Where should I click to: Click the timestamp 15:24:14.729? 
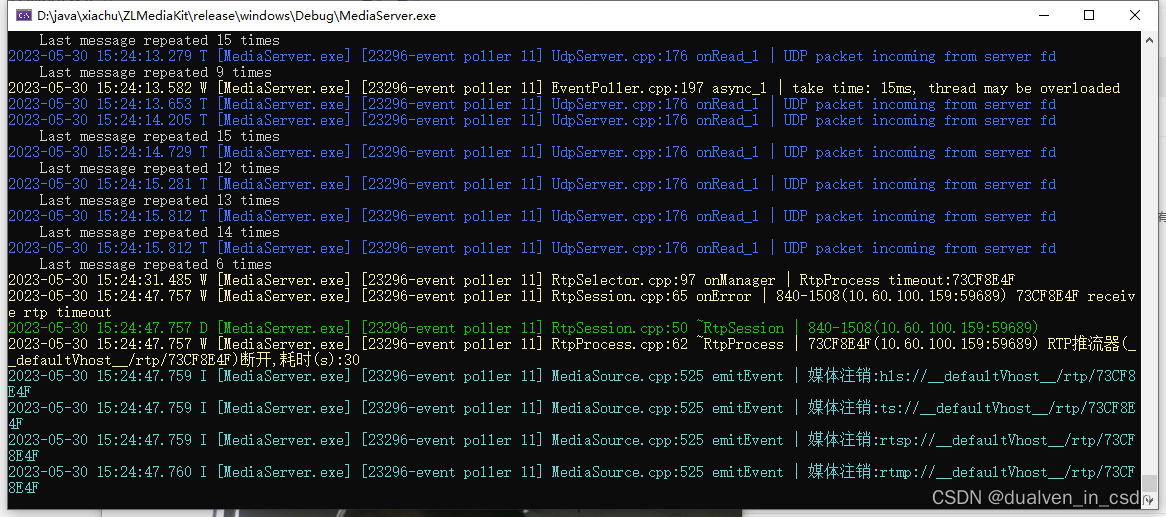pyautogui.click(x=143, y=152)
